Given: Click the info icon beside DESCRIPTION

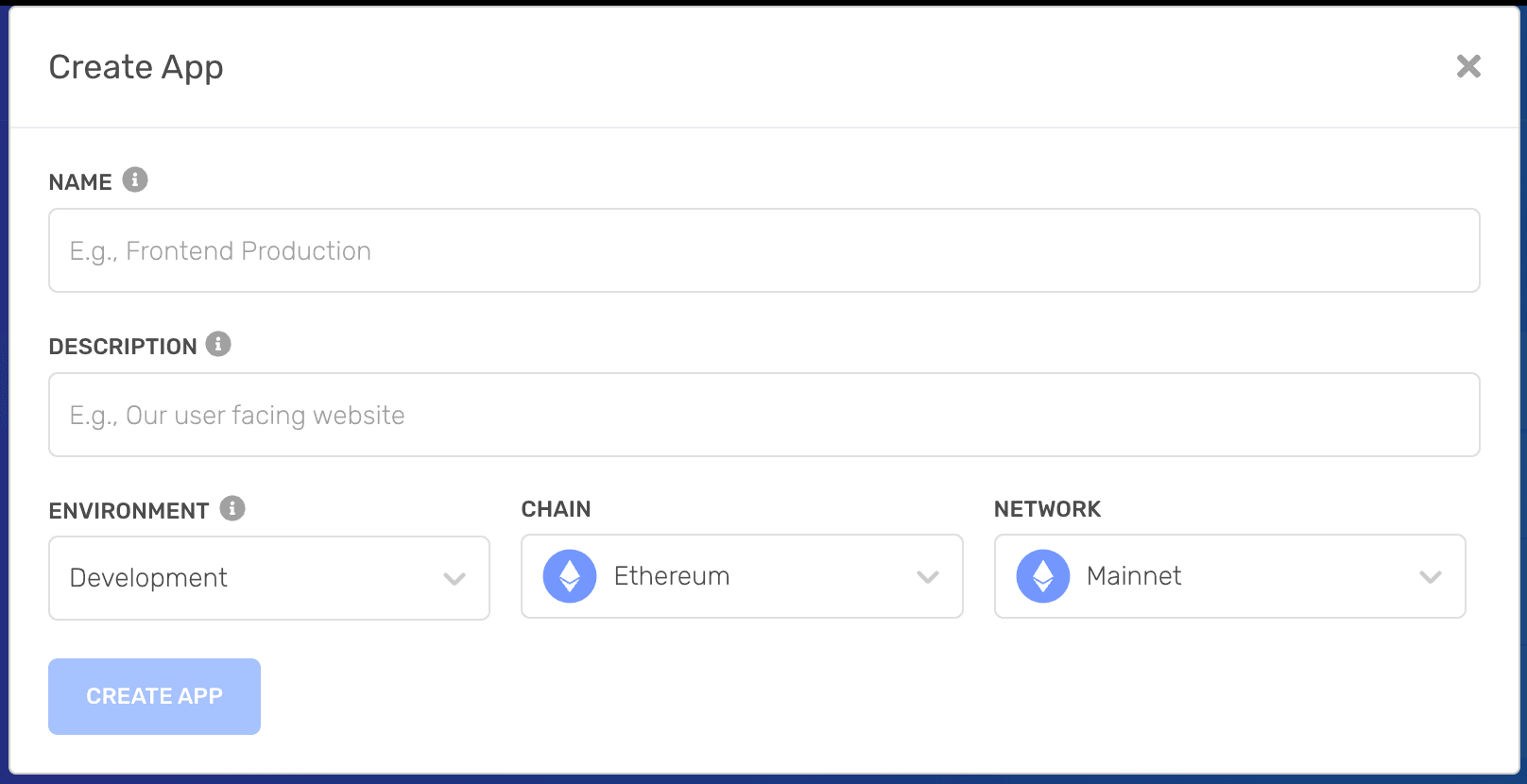Looking at the screenshot, I should [218, 344].
